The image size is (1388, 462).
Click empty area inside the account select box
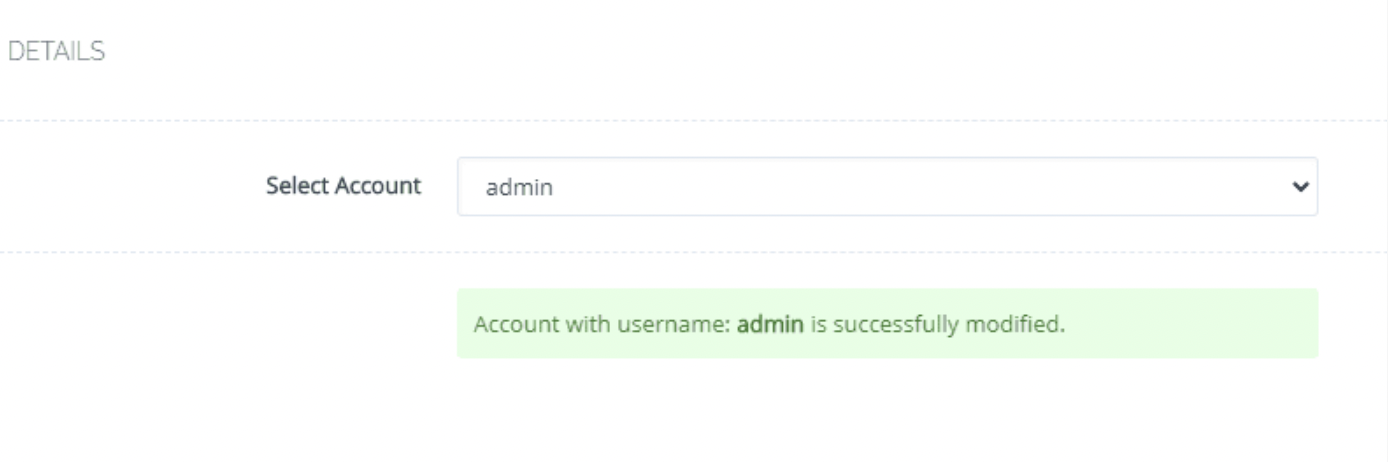tap(900, 186)
